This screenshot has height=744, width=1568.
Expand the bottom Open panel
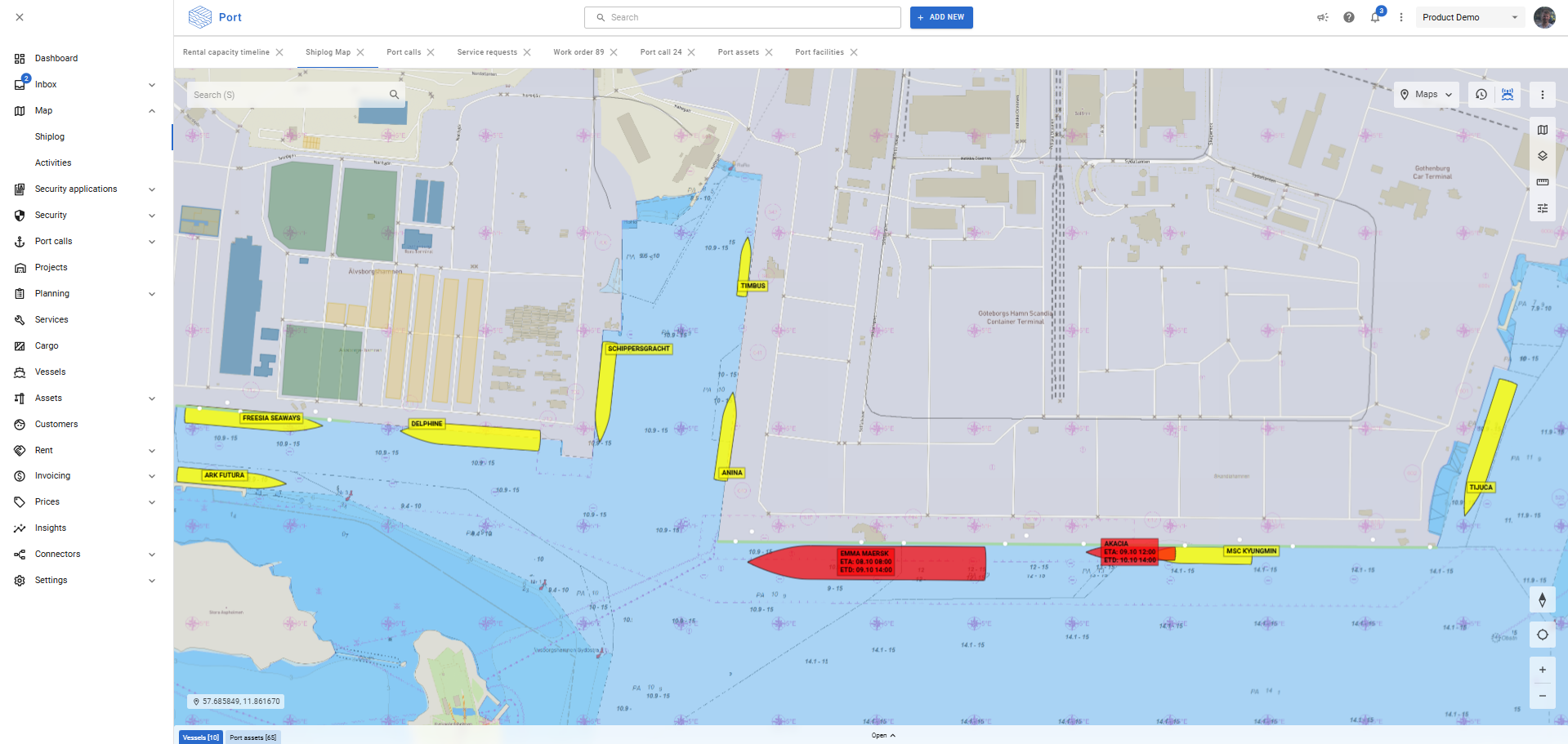point(883,735)
